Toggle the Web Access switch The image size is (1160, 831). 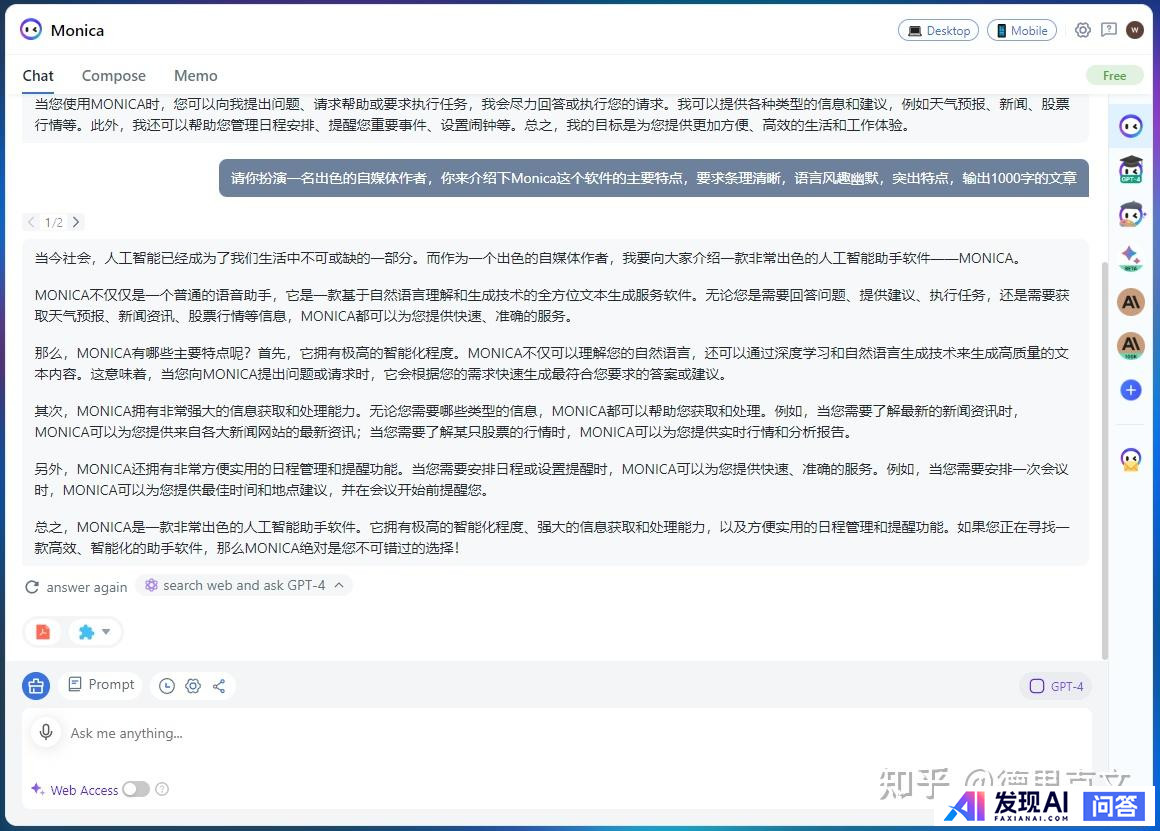[136, 789]
